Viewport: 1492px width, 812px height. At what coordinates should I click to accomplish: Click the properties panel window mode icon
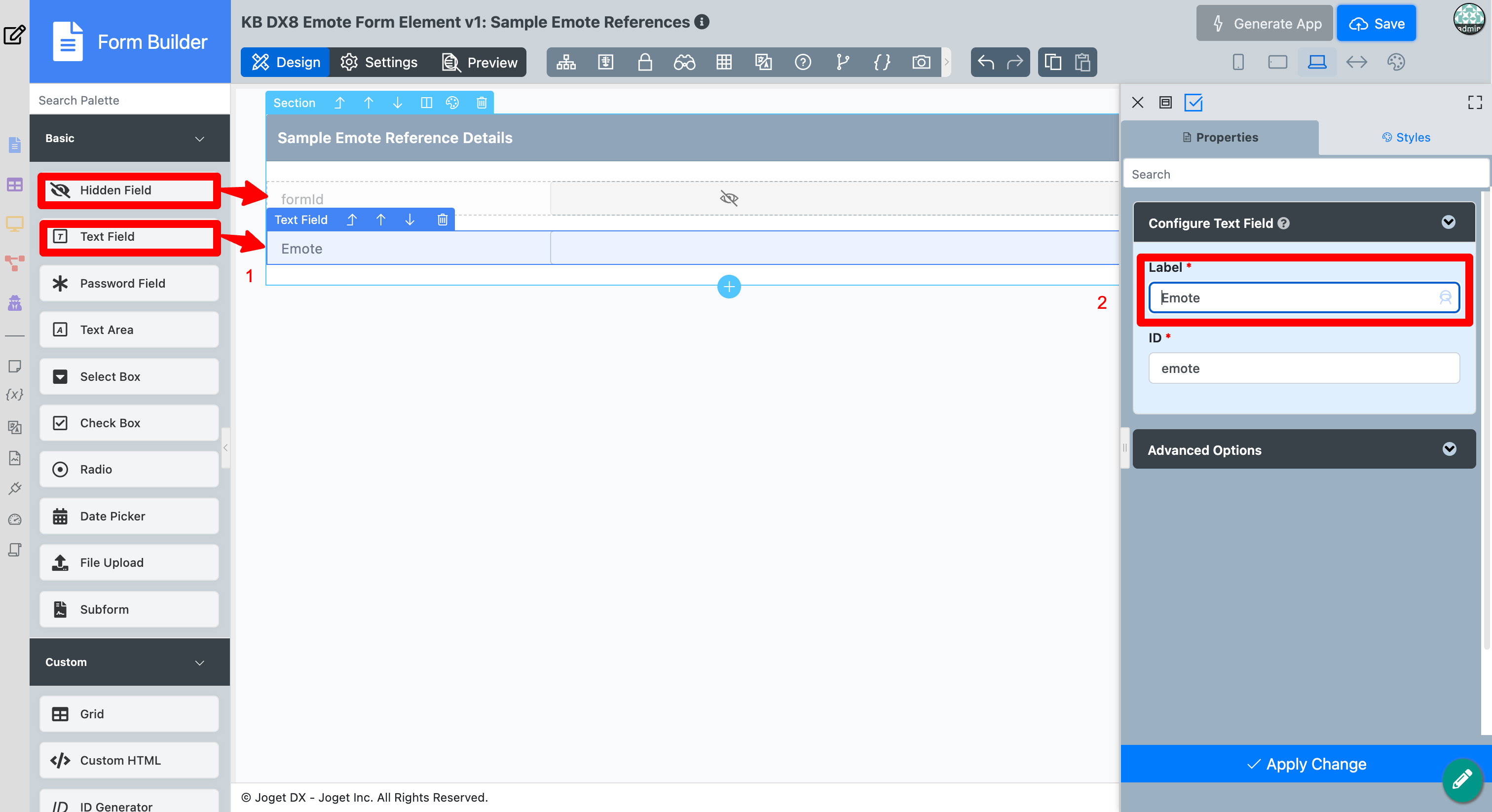[1165, 103]
